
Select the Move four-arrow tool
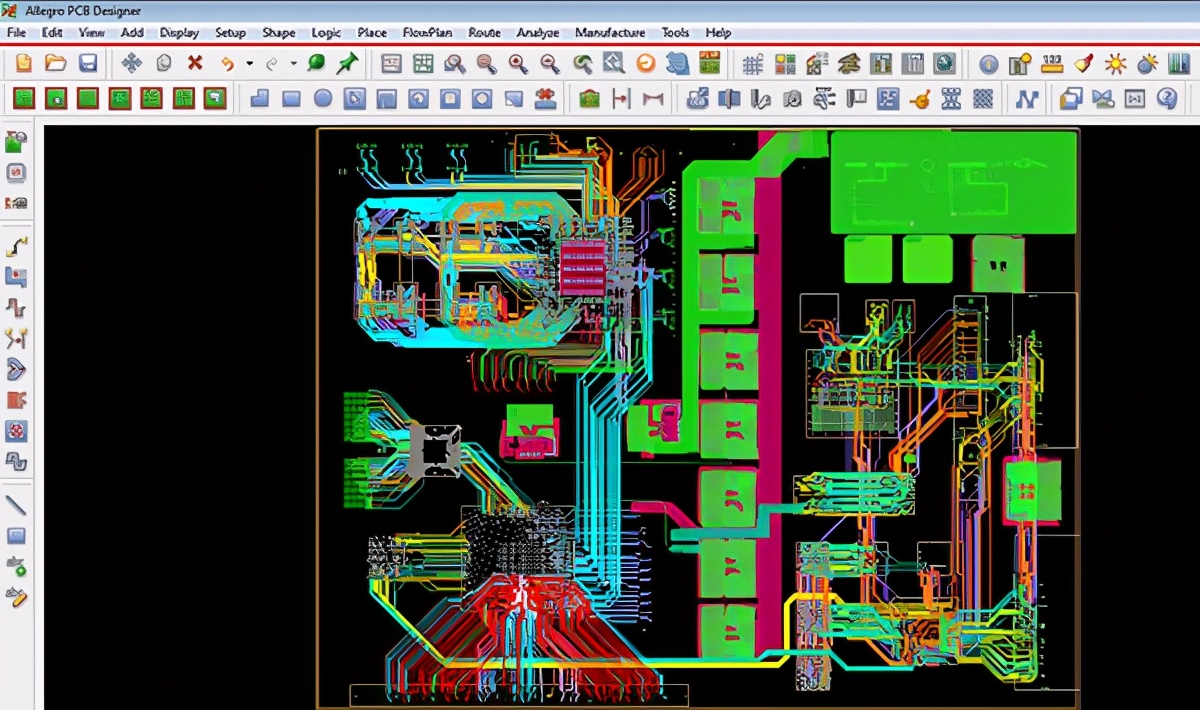tap(131, 64)
